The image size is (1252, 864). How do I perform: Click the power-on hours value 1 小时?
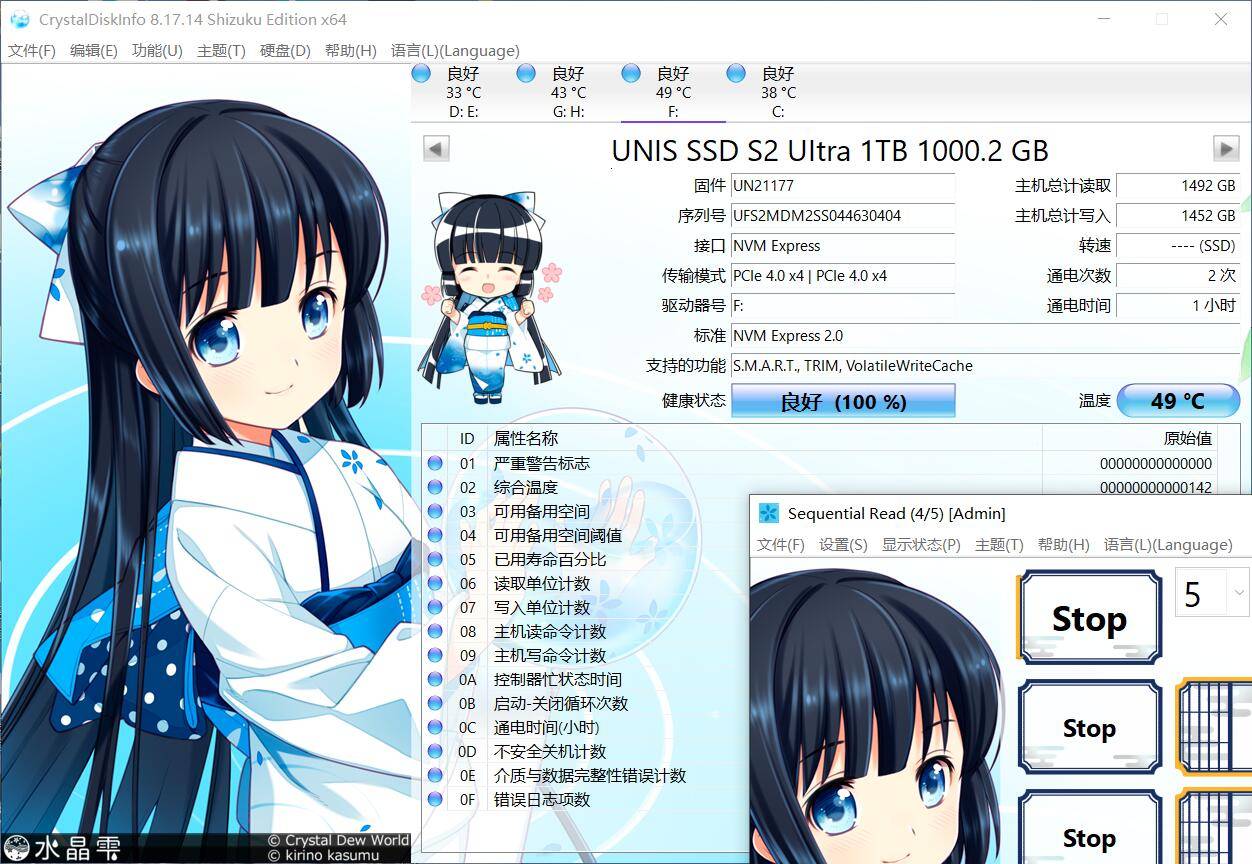pos(1178,306)
